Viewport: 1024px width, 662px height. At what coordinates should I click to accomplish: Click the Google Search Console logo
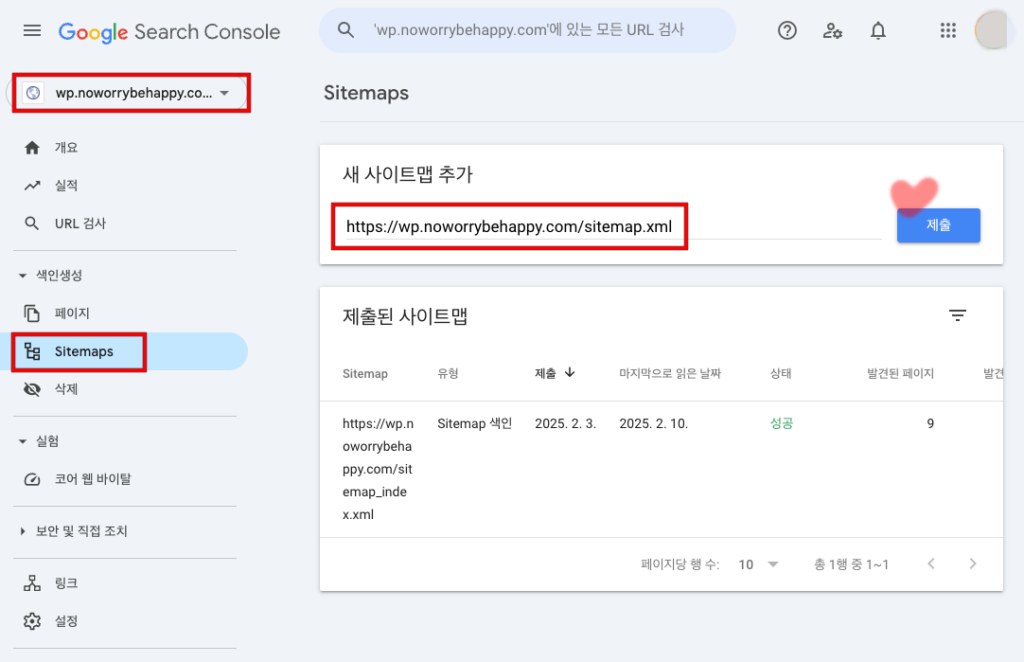(x=169, y=31)
